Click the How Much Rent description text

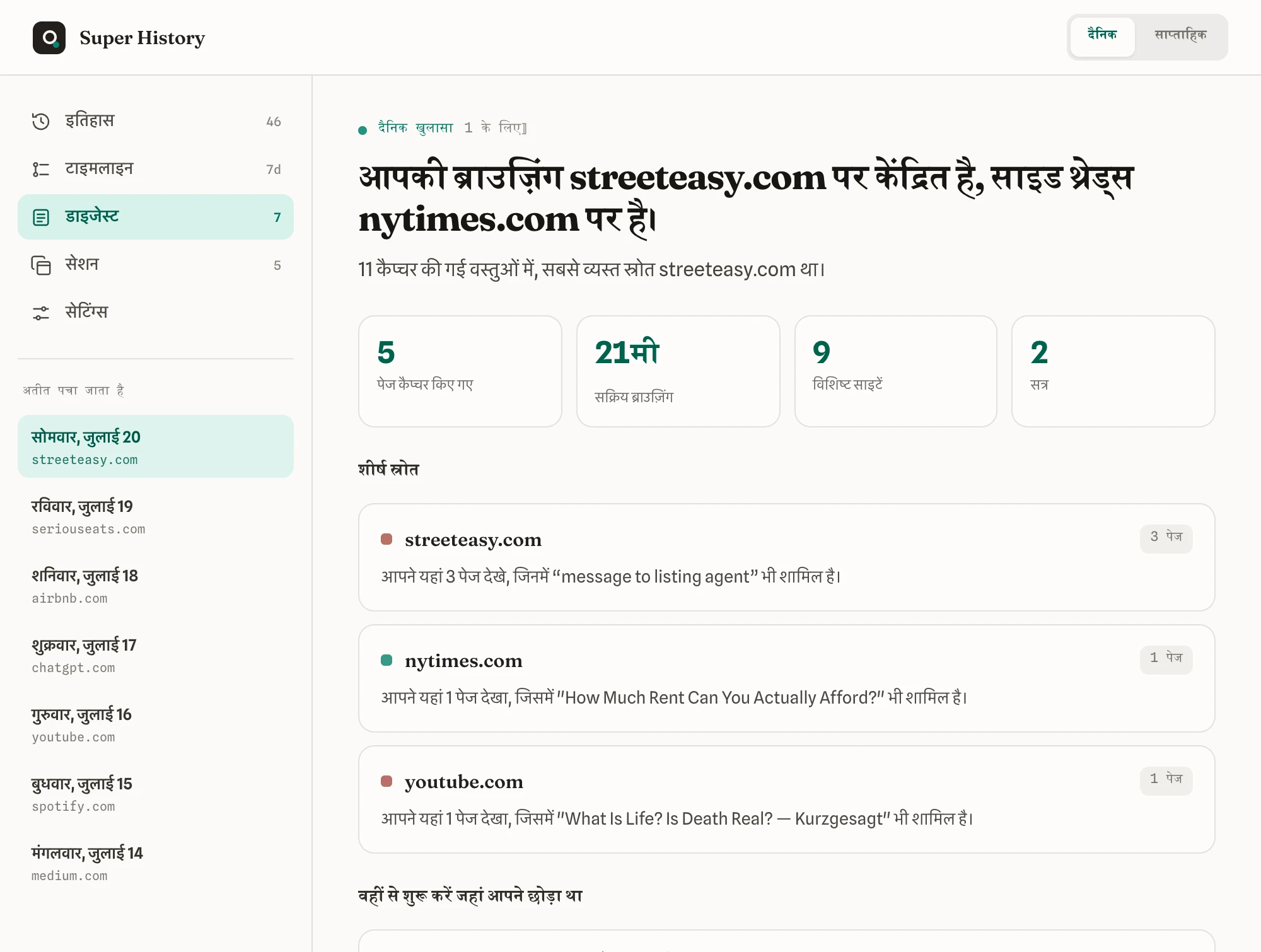coord(674,698)
